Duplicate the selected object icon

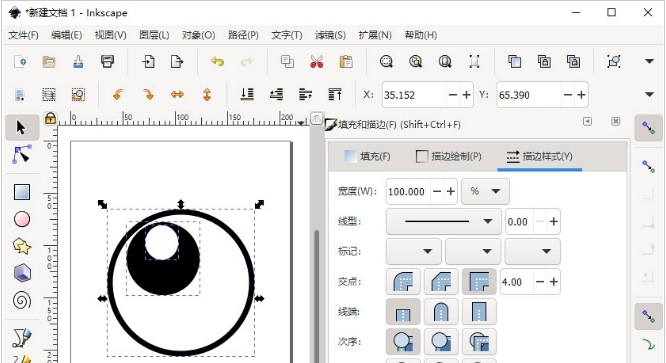[x=514, y=62]
